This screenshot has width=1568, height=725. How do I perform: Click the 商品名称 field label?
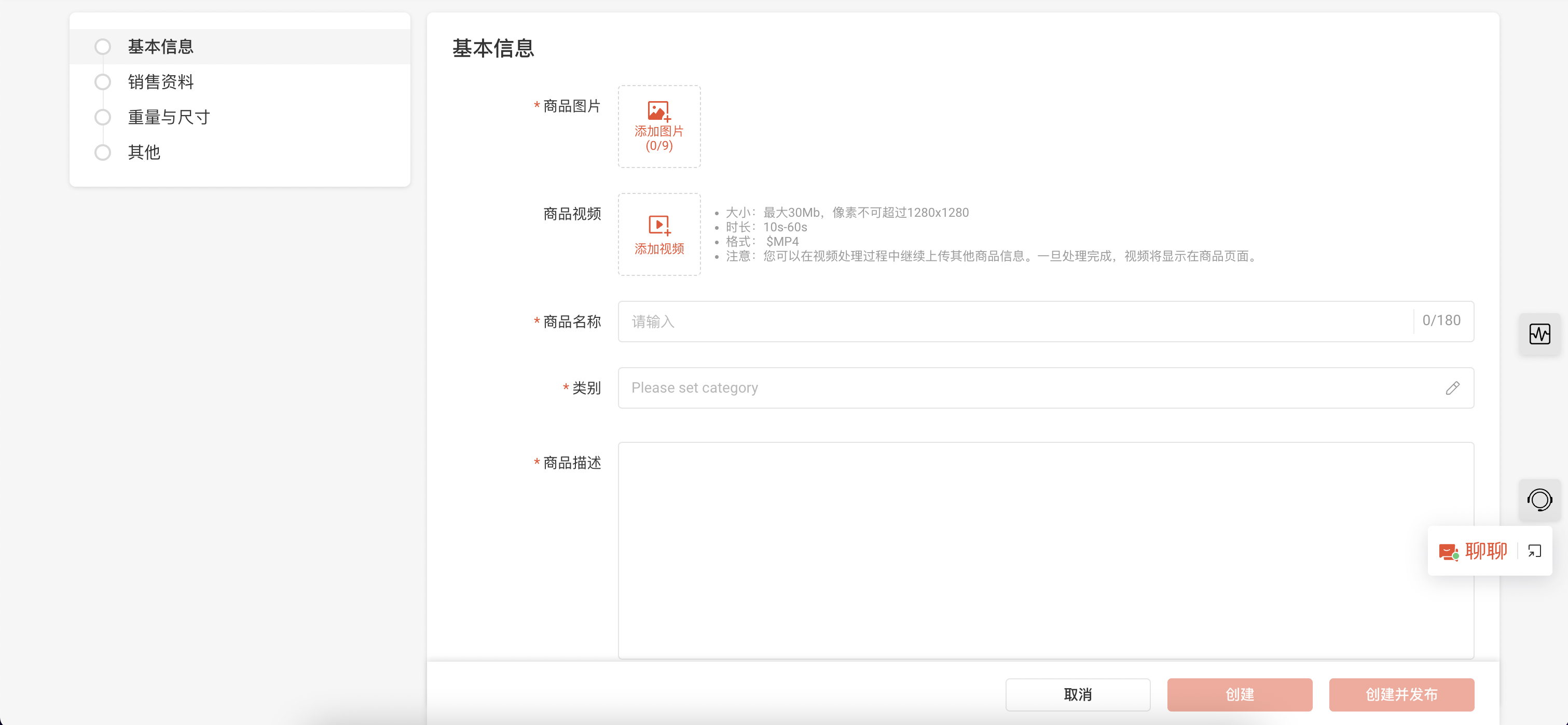[572, 322]
